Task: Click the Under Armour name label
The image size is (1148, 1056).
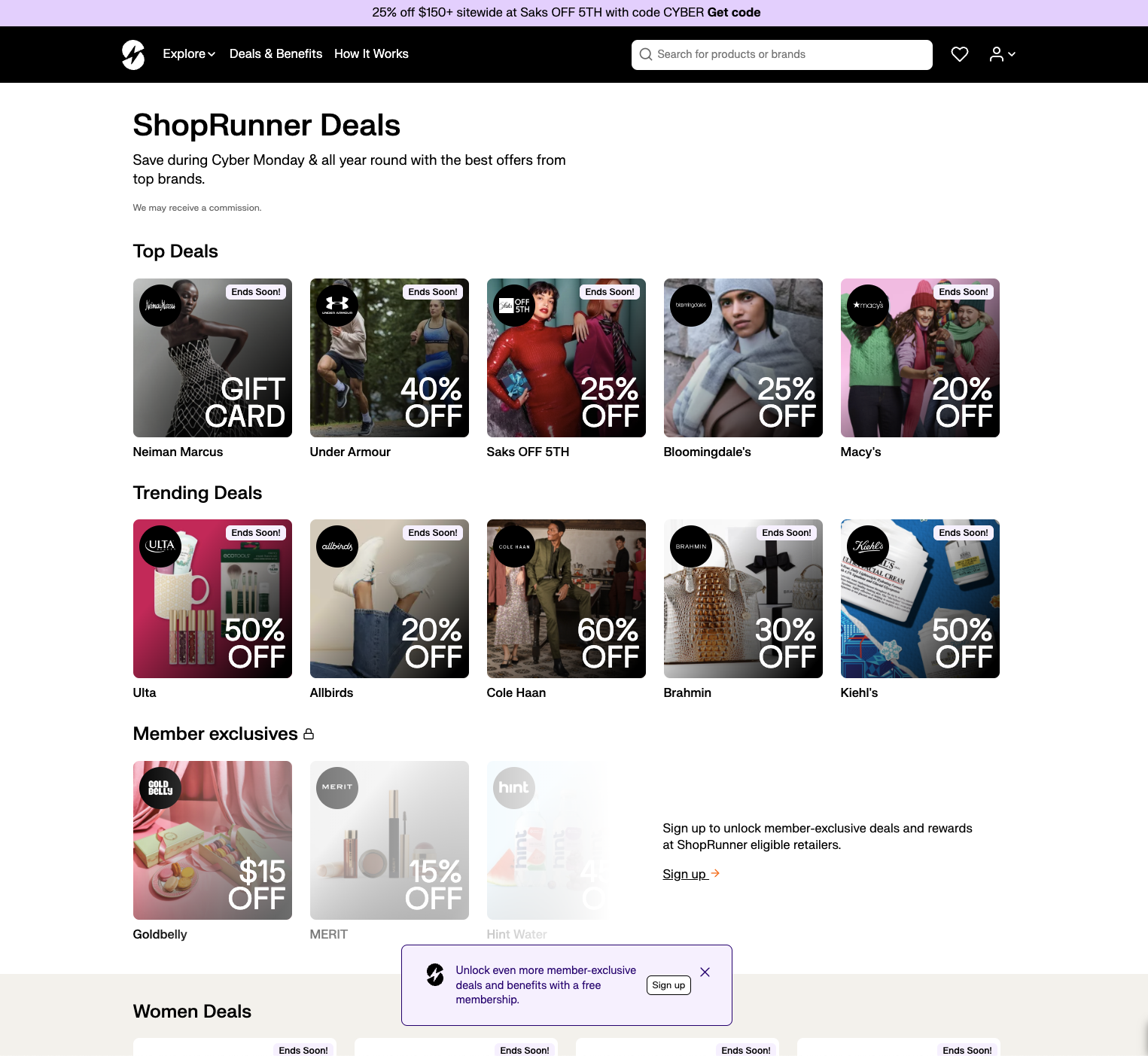Action: (350, 452)
